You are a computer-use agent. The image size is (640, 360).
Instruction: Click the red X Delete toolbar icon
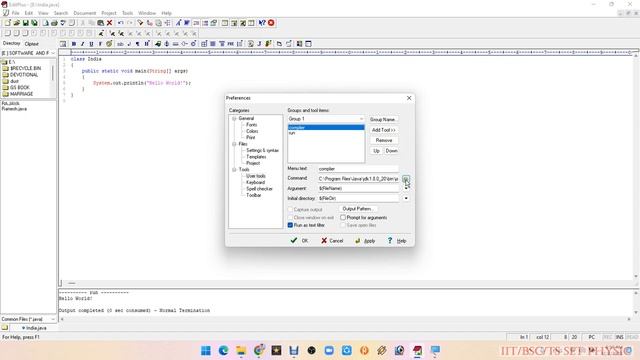(109, 23)
